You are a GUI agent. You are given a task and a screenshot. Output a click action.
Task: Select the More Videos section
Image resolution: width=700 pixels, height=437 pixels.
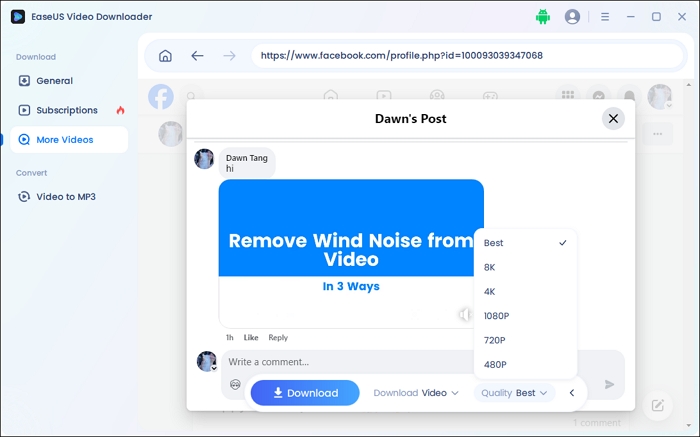point(69,140)
